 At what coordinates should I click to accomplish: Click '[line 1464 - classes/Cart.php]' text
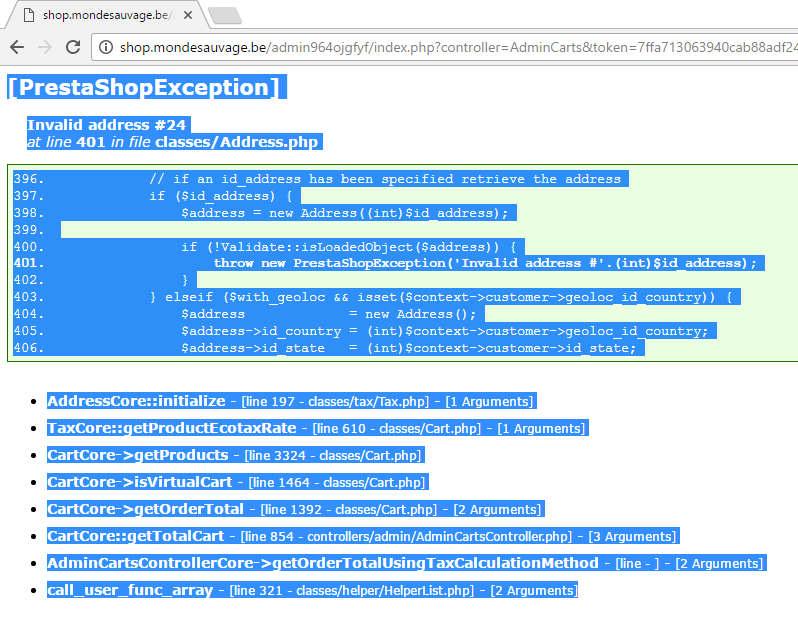336,482
